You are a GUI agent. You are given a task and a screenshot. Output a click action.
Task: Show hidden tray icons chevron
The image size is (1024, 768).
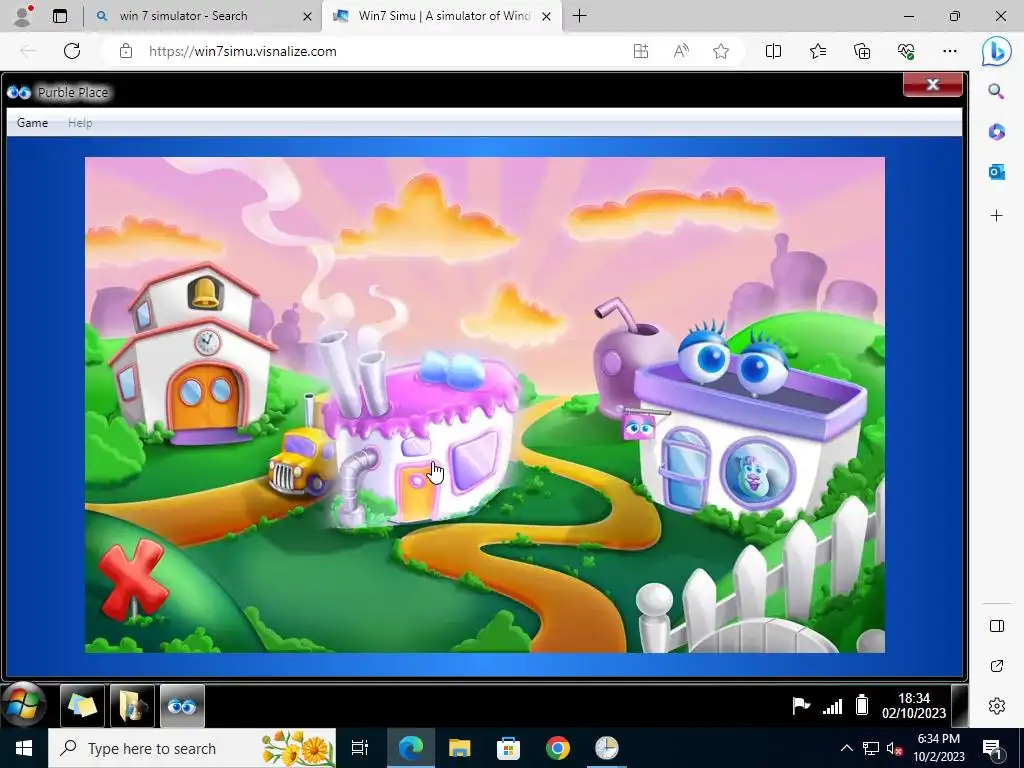[846, 748]
